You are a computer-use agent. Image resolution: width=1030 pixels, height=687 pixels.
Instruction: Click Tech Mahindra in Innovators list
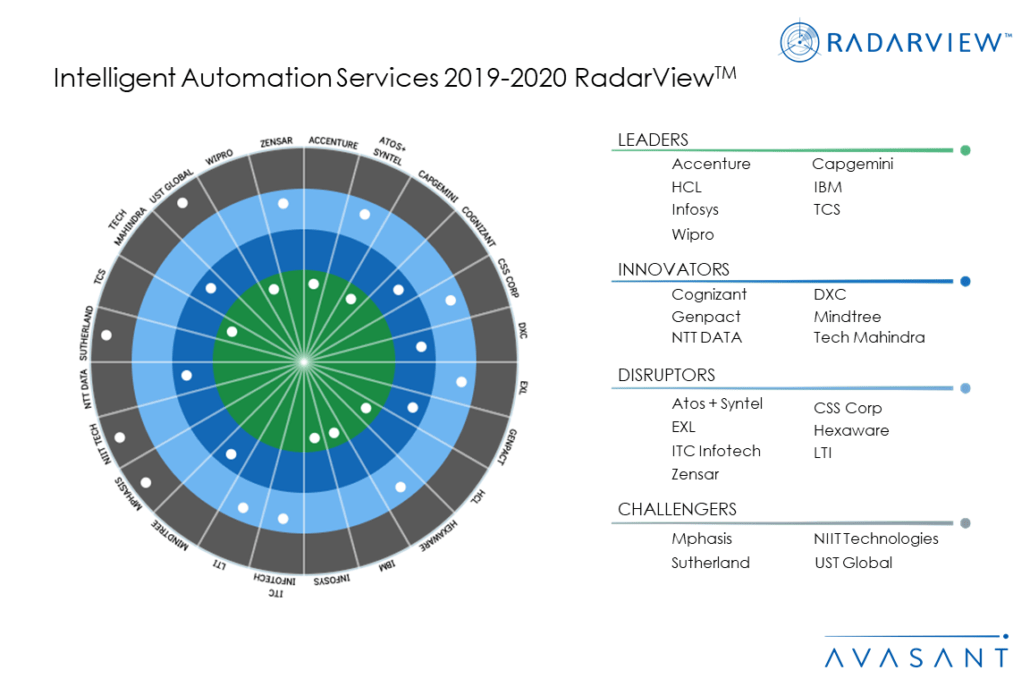click(x=869, y=338)
